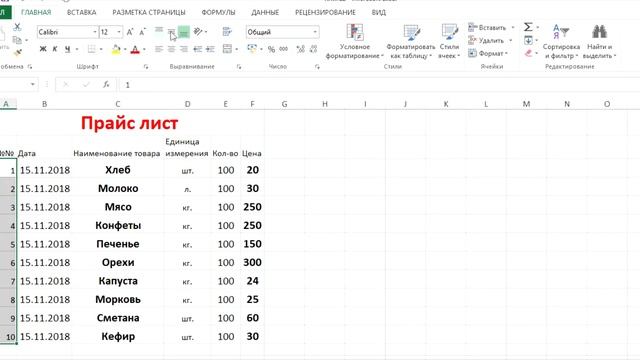
Task: Open Найти и выделить binoculars menu
Action: pos(599,41)
